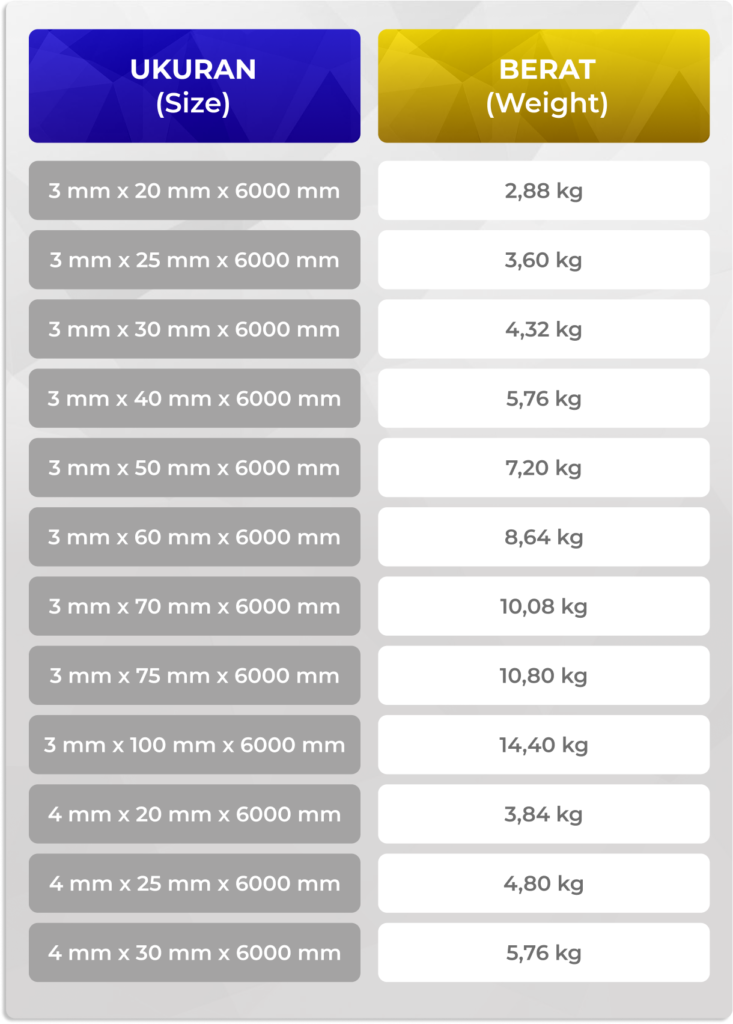Click size 3 mm x 50 mm x 6000 mm
733x1024 pixels.
(x=194, y=468)
